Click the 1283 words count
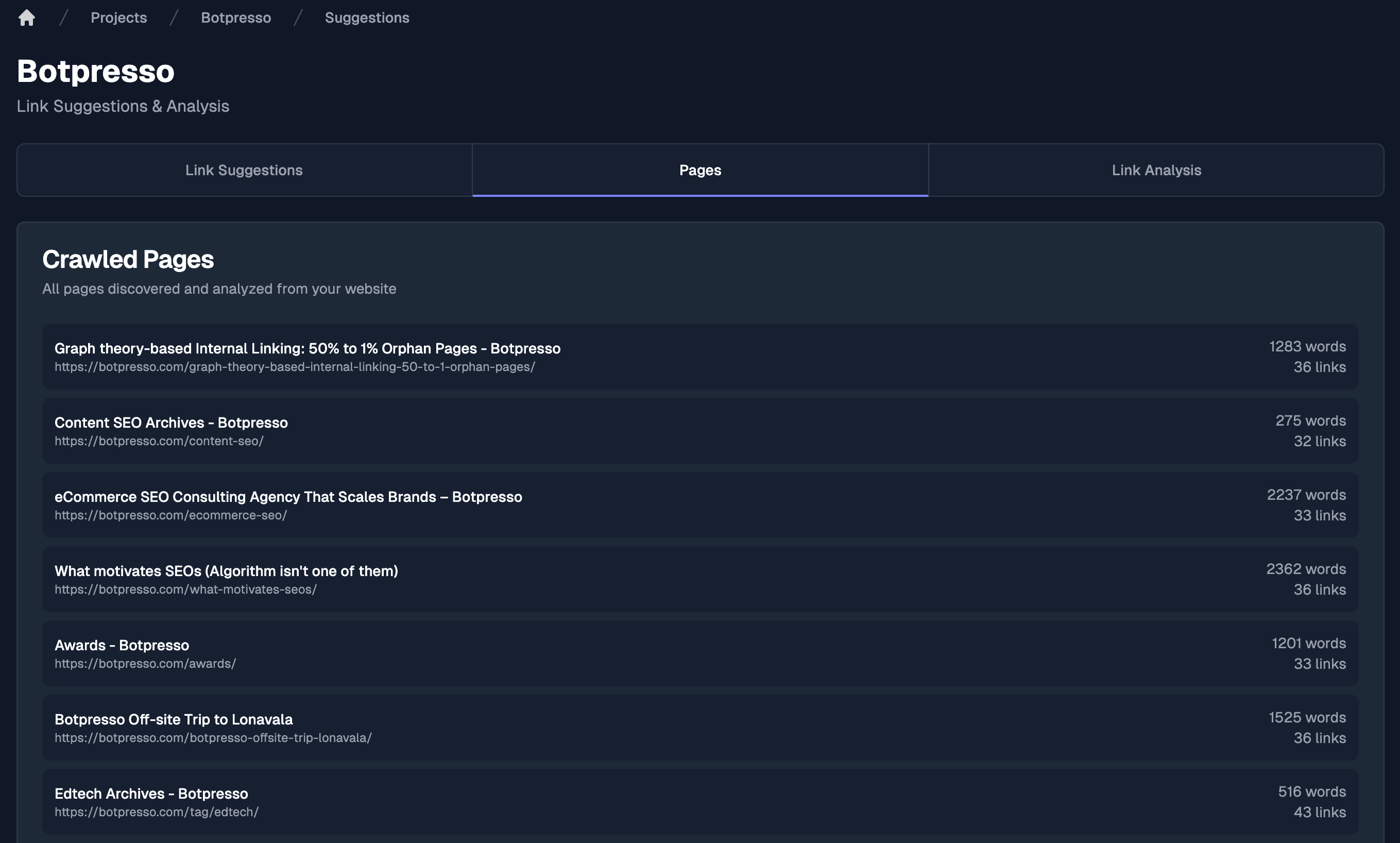Image resolution: width=1400 pixels, height=843 pixels. click(x=1307, y=346)
